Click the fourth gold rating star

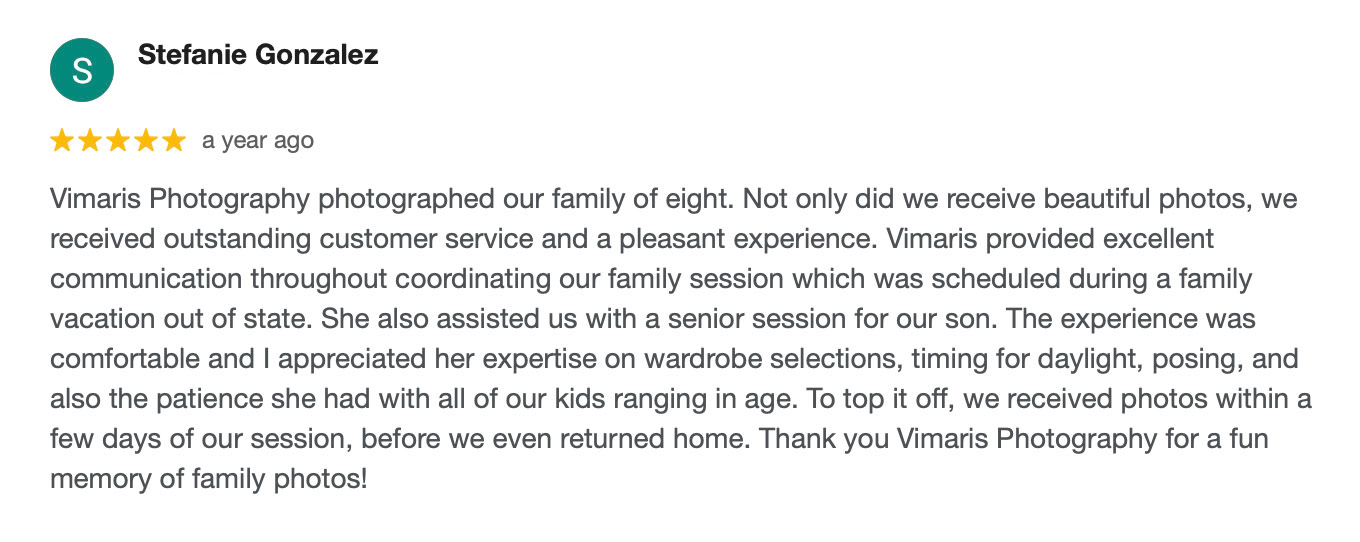point(146,141)
